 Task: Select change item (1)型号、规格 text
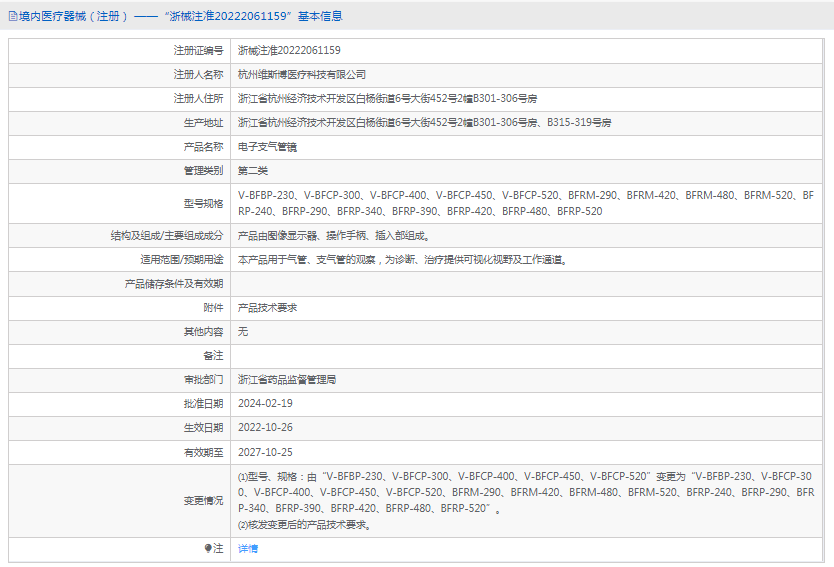pos(526,493)
